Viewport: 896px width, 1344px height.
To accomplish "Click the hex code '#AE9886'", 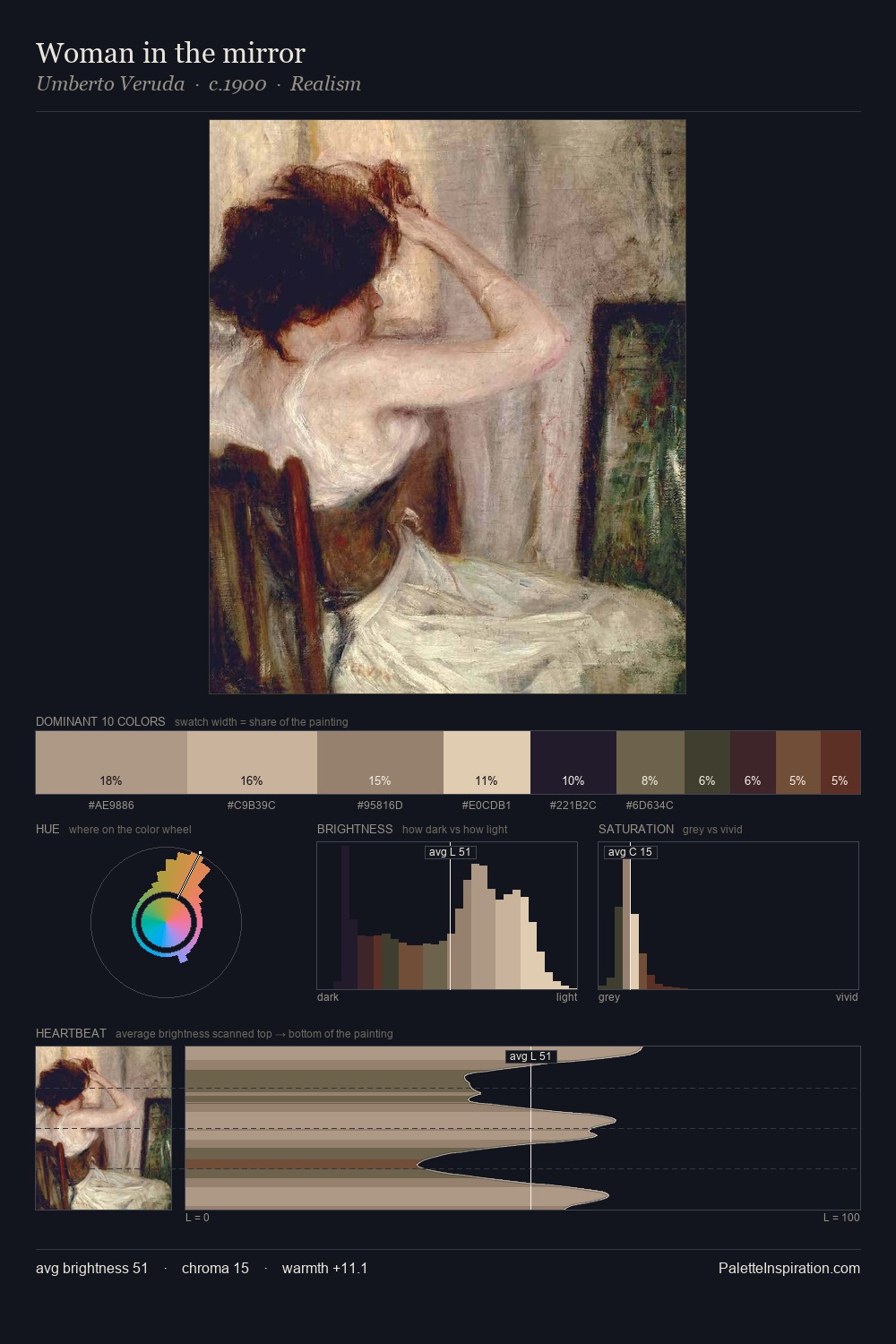I will 111,805.
